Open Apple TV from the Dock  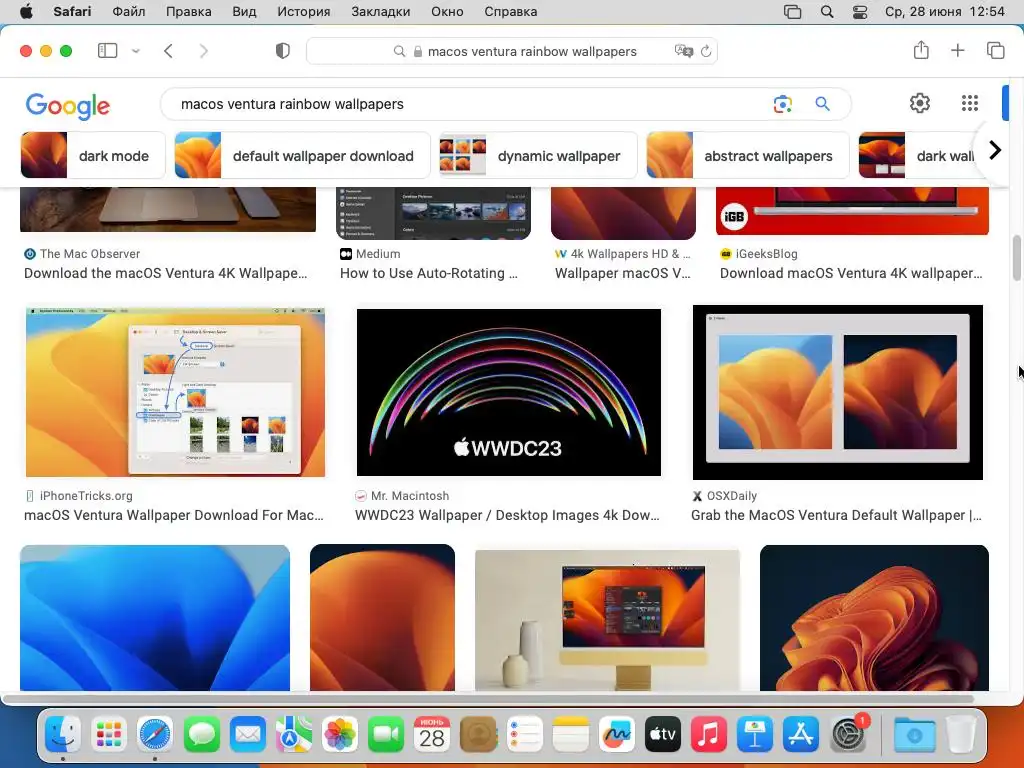tap(663, 735)
